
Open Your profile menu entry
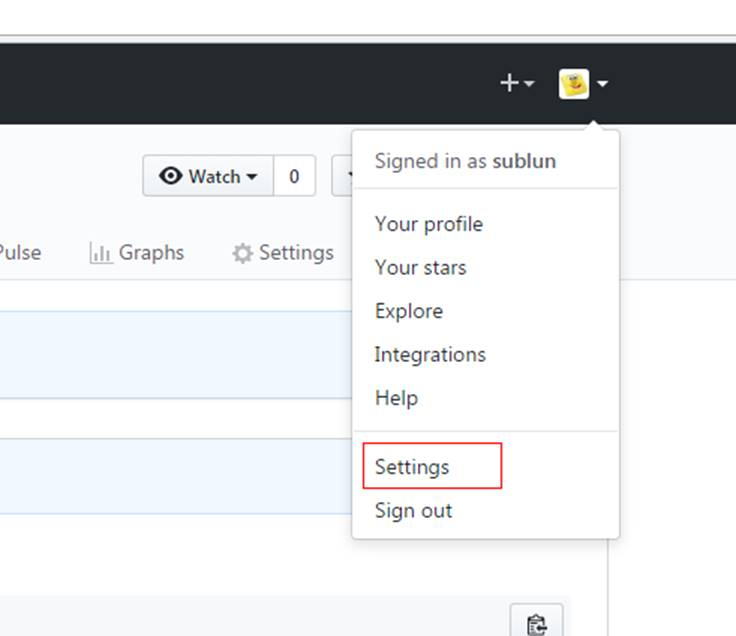(x=428, y=224)
